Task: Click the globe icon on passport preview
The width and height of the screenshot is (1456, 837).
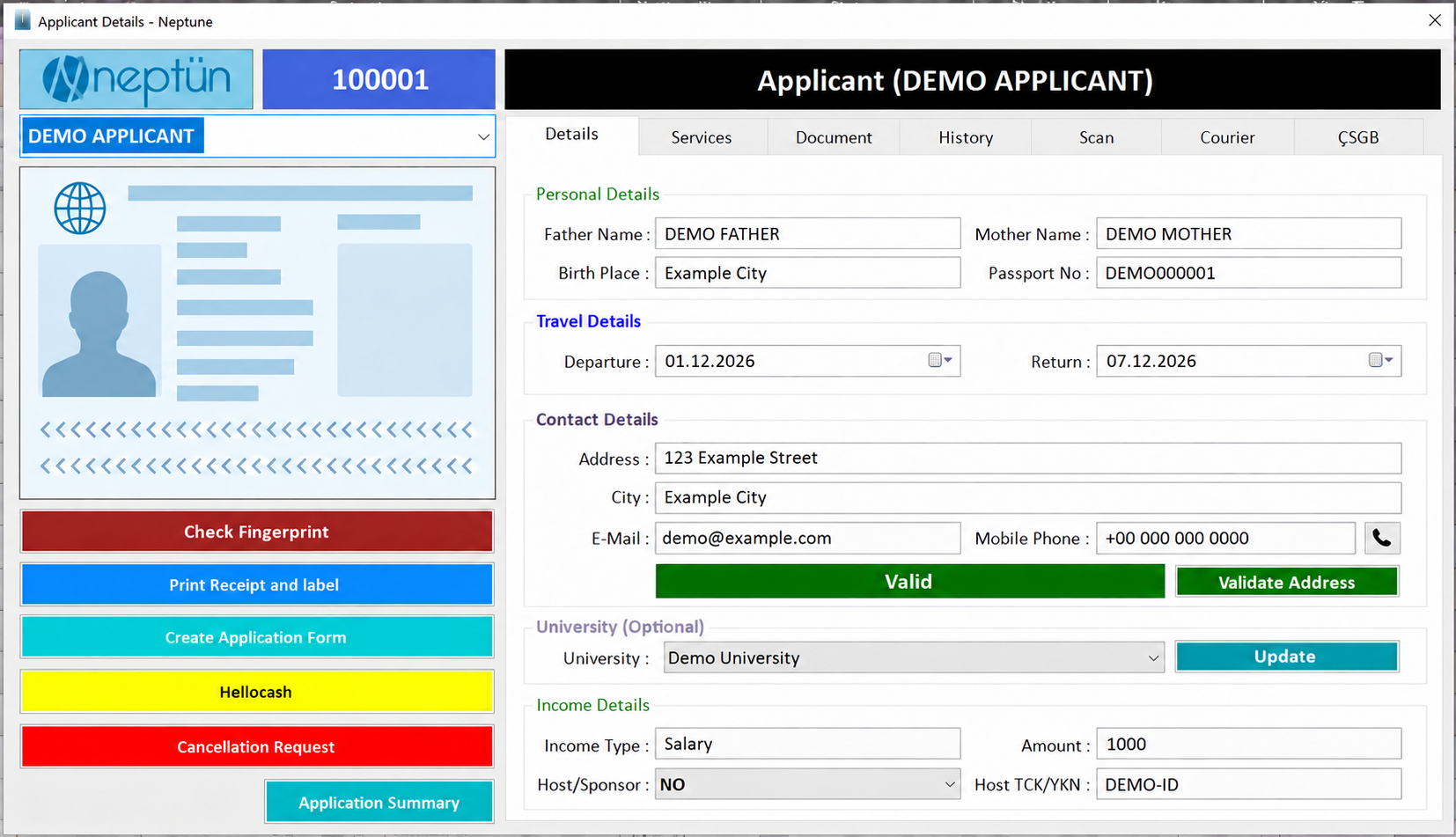Action: pos(80,209)
